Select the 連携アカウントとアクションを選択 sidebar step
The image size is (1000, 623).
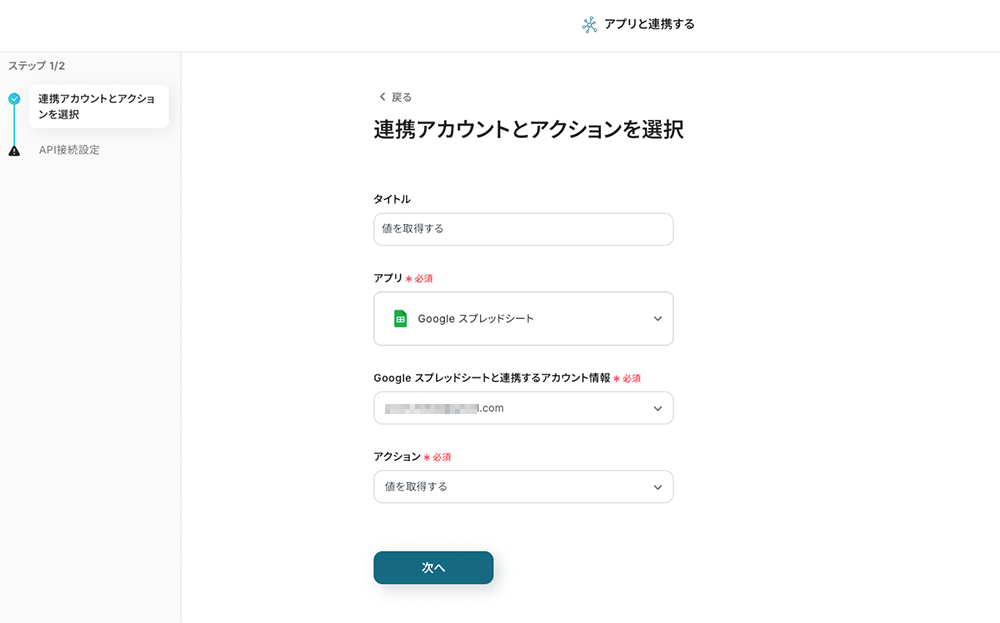[97, 106]
